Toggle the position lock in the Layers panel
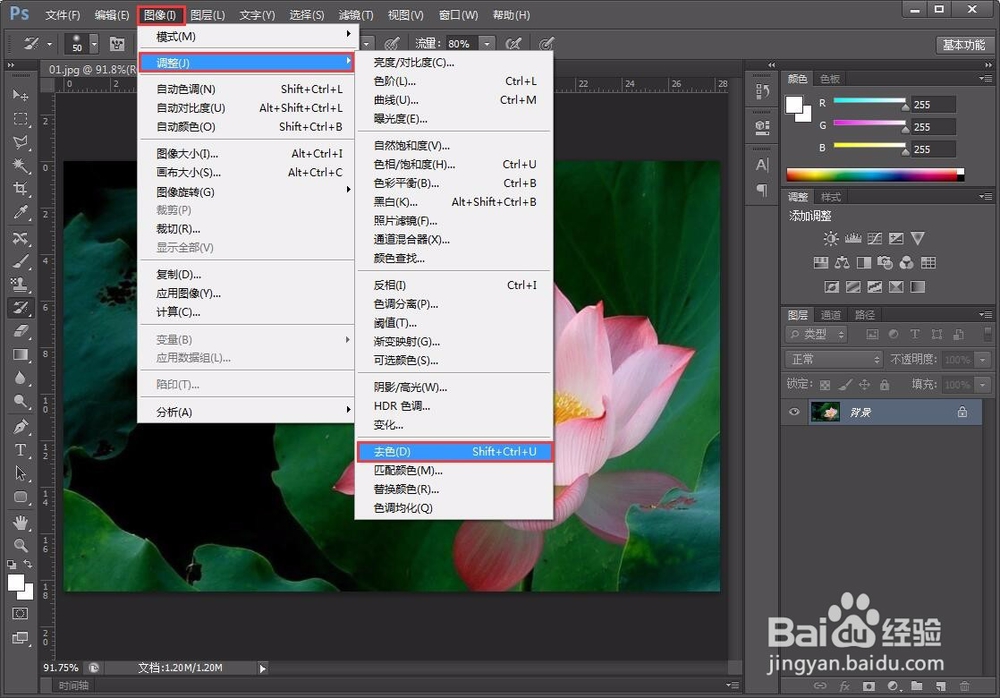This screenshot has height=698, width=1000. [865, 385]
